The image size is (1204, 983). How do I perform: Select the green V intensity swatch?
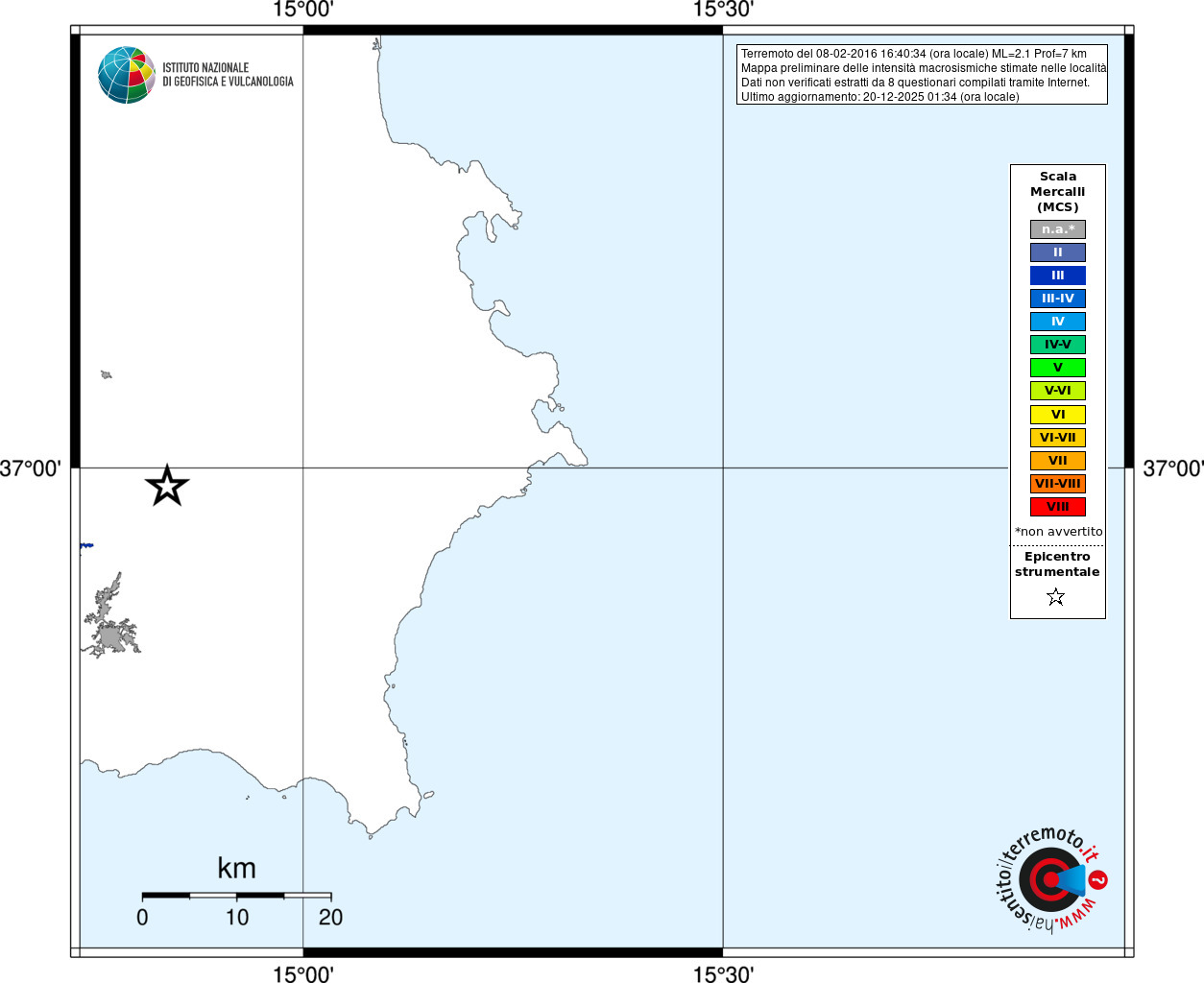[1058, 368]
